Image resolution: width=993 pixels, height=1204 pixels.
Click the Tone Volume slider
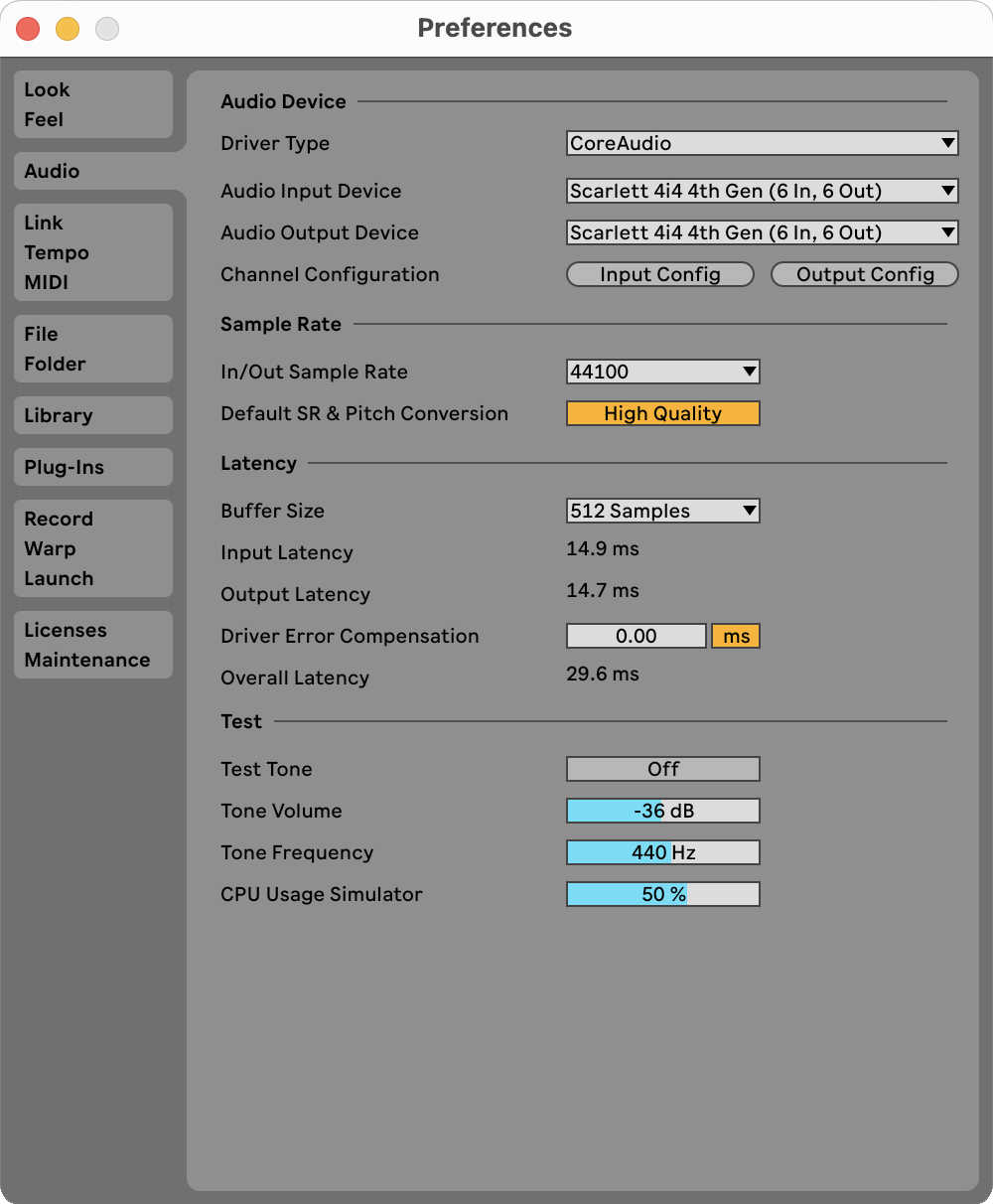(x=662, y=811)
